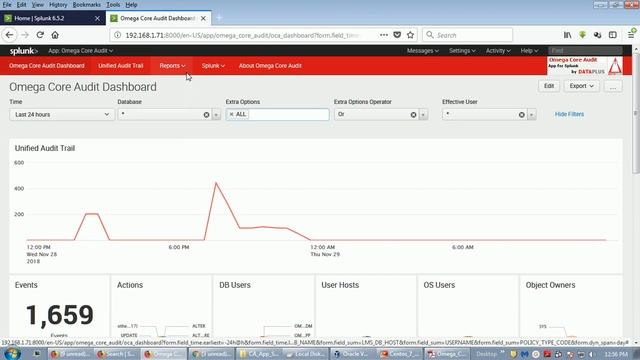Open About Omega Core Audit page

[270, 66]
